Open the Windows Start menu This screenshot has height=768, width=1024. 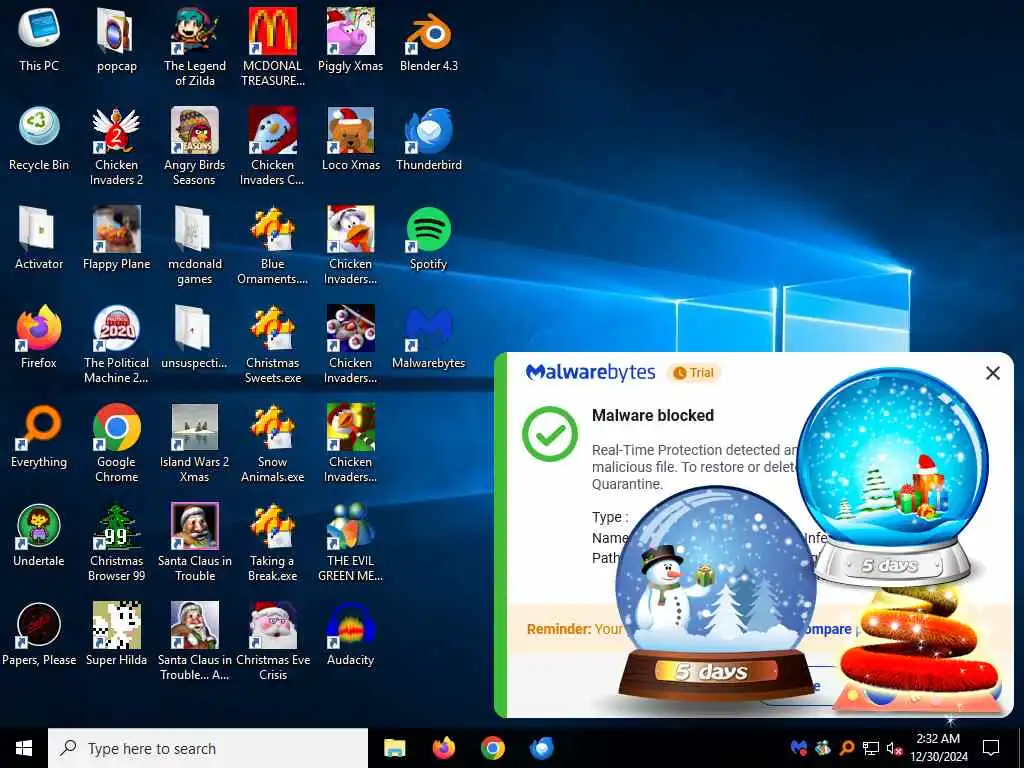click(24, 748)
